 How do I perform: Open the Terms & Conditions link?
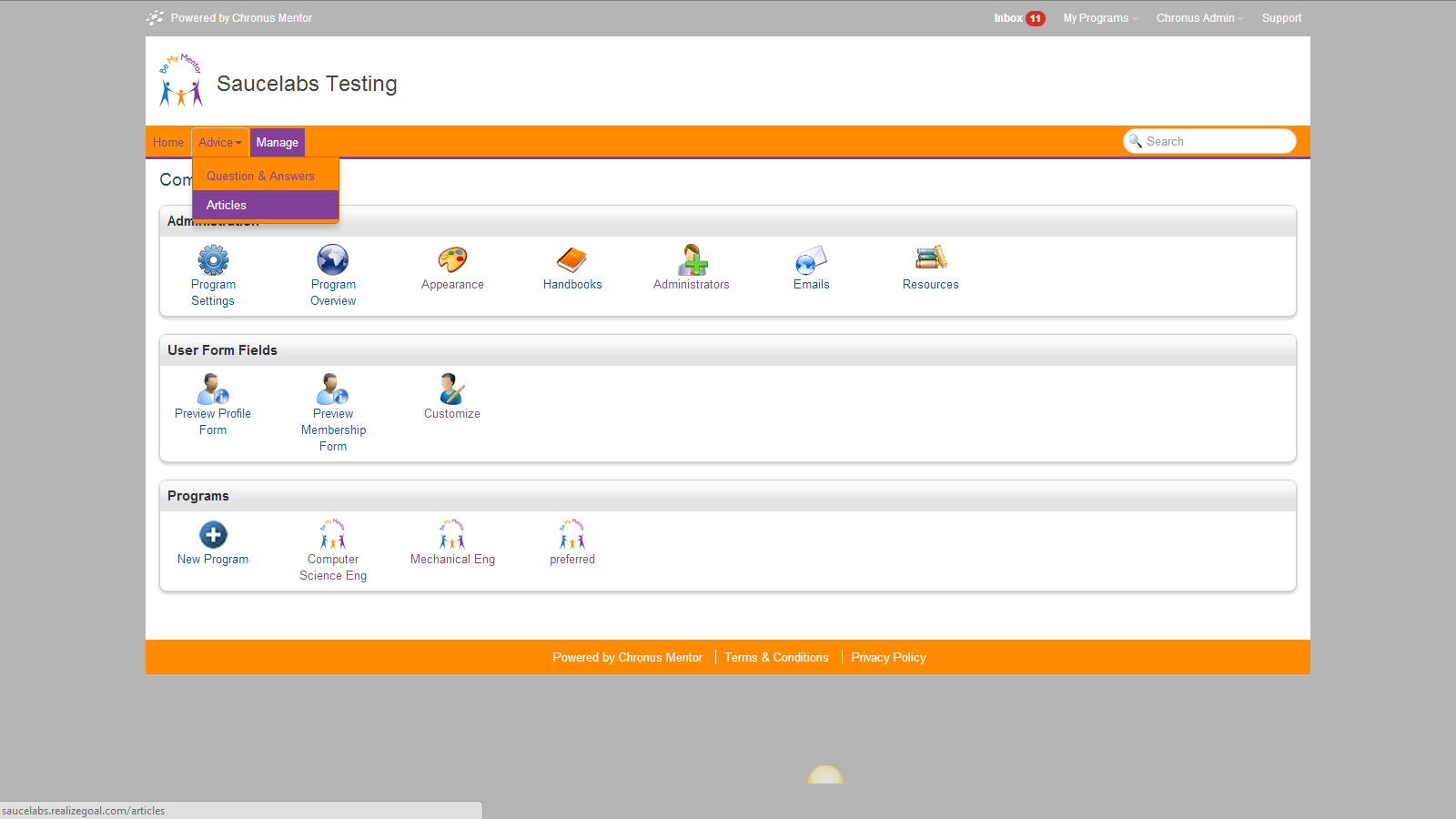(x=776, y=658)
